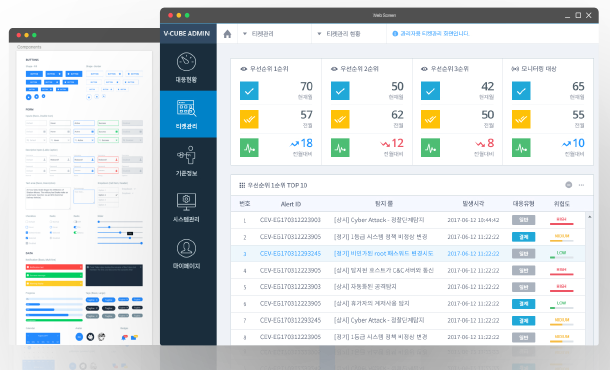
Task: Click round gray icon in TOP 10 header
Action: (568, 185)
